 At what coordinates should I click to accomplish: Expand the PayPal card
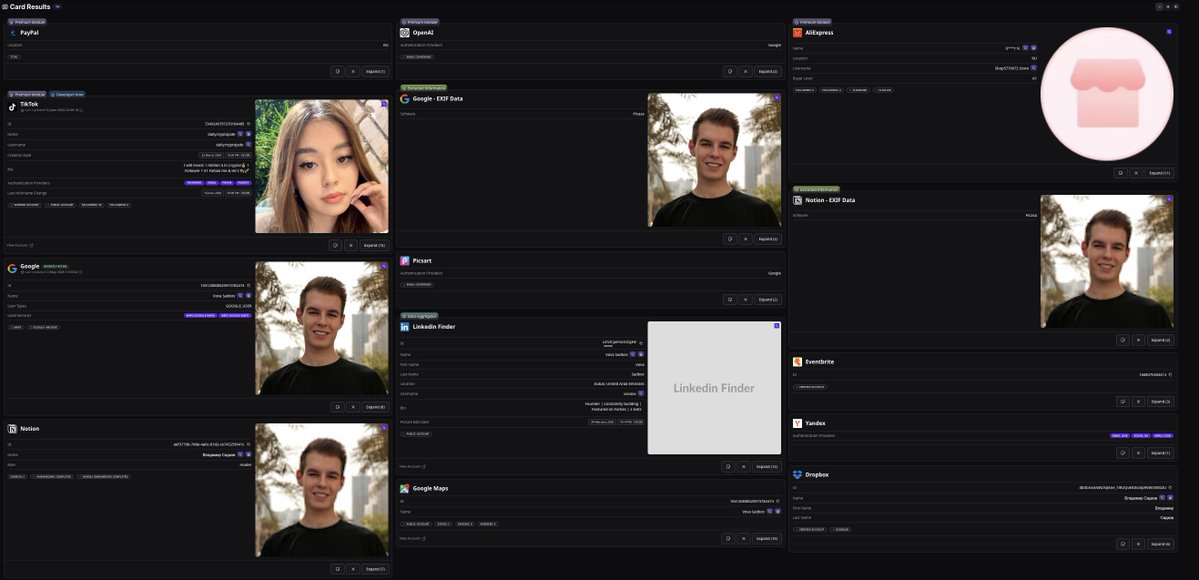376,71
